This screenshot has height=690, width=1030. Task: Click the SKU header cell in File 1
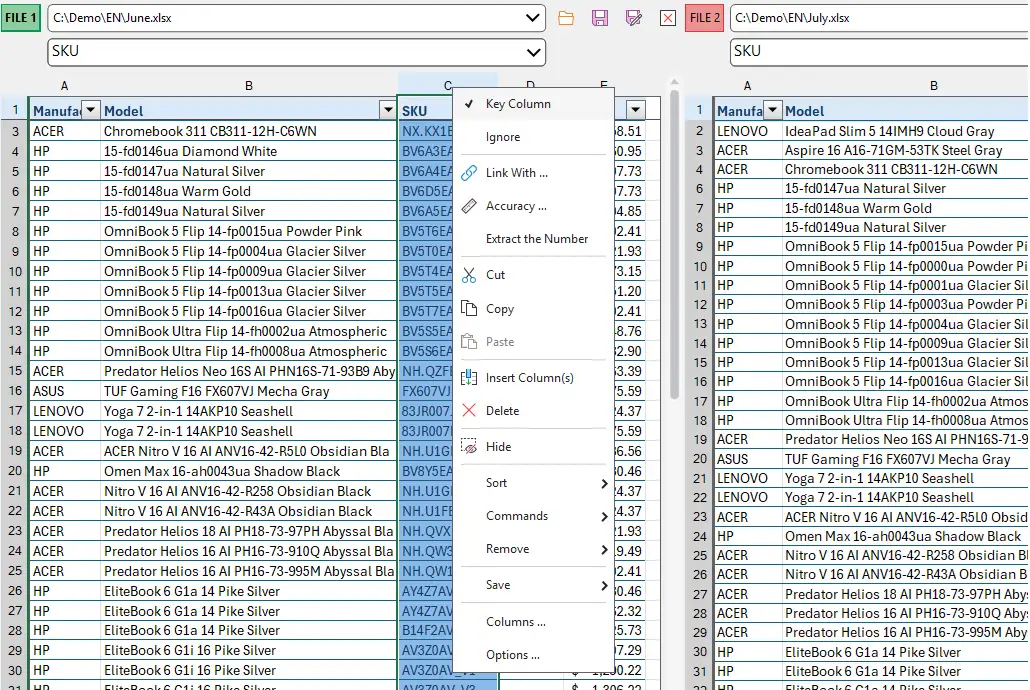426,110
